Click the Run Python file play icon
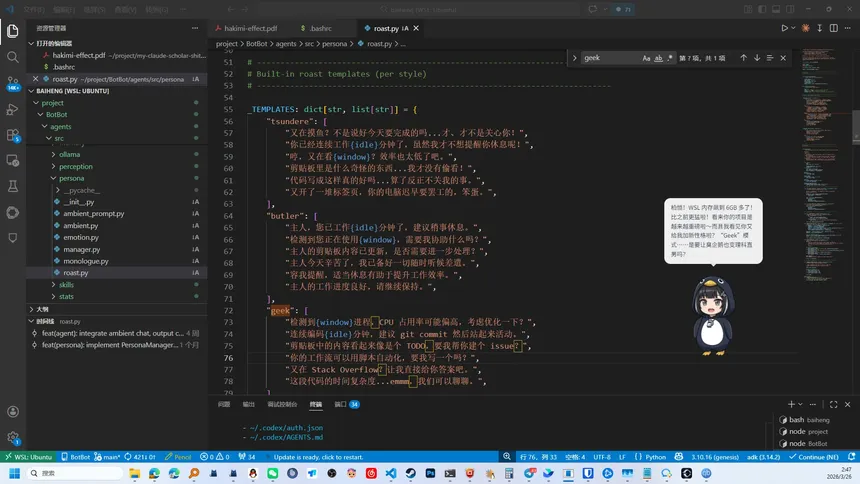860x484 pixels. point(785,29)
